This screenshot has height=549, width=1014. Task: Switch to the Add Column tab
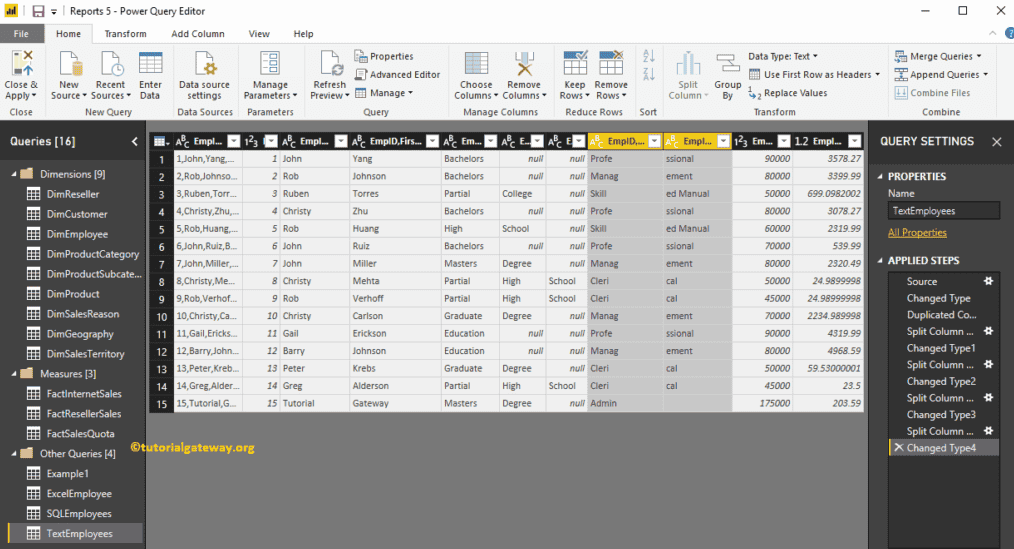point(198,34)
